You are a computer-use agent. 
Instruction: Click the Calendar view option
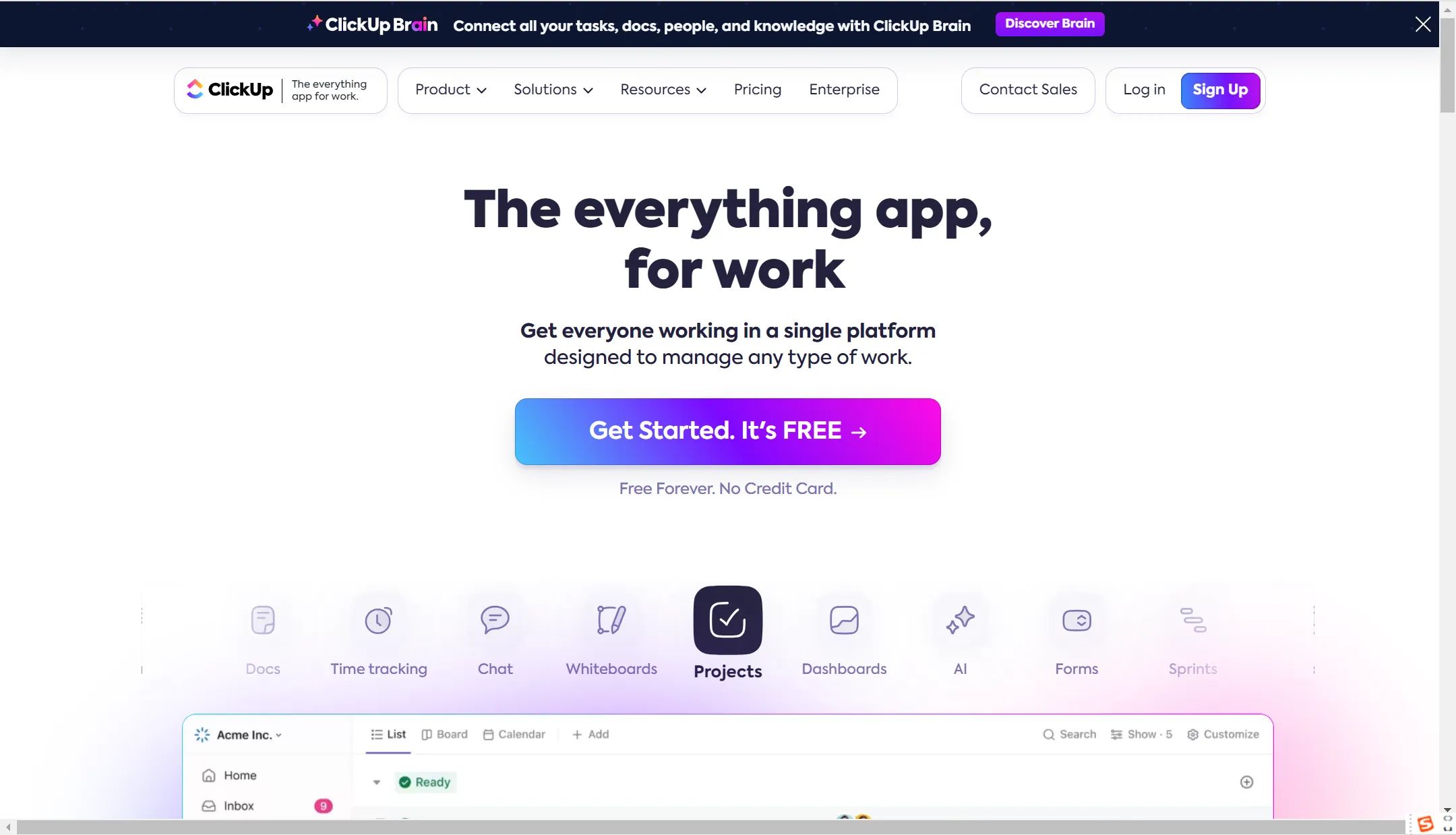tap(514, 735)
